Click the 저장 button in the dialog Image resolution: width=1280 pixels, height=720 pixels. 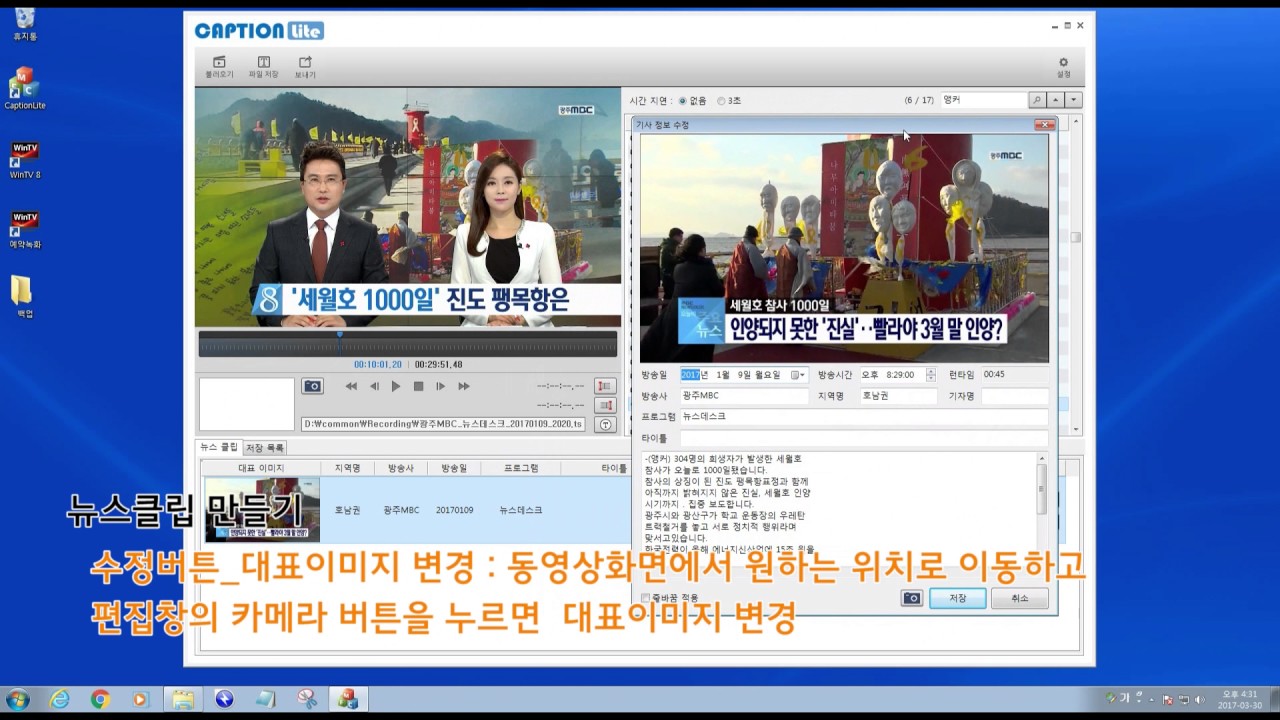click(x=958, y=598)
